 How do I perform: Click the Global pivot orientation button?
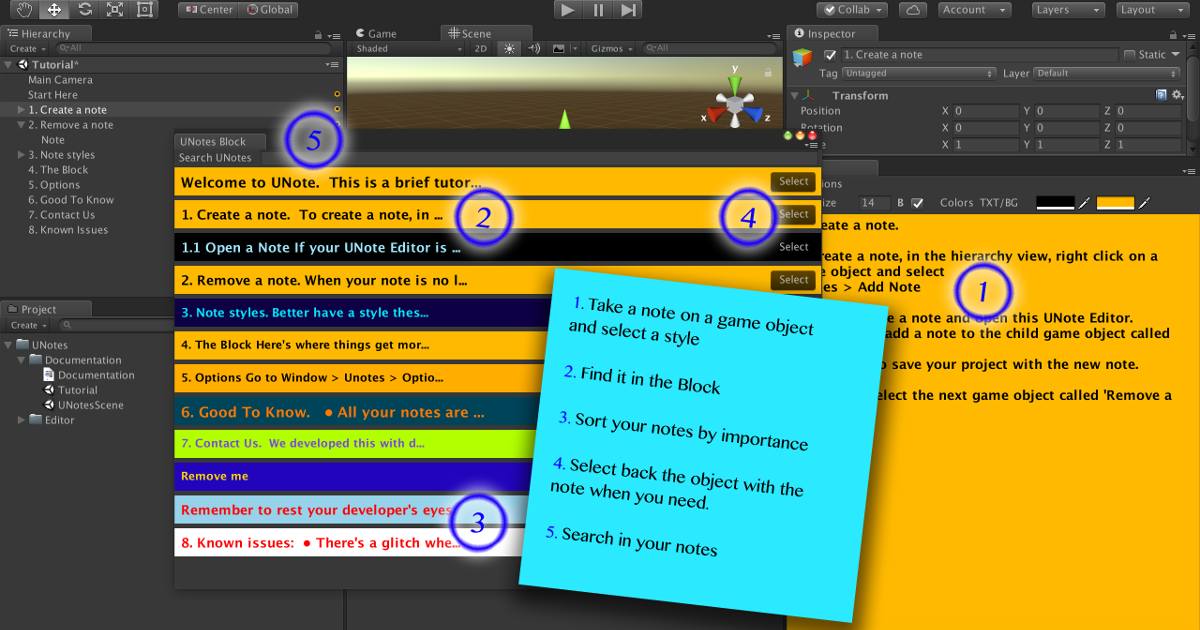(x=271, y=10)
